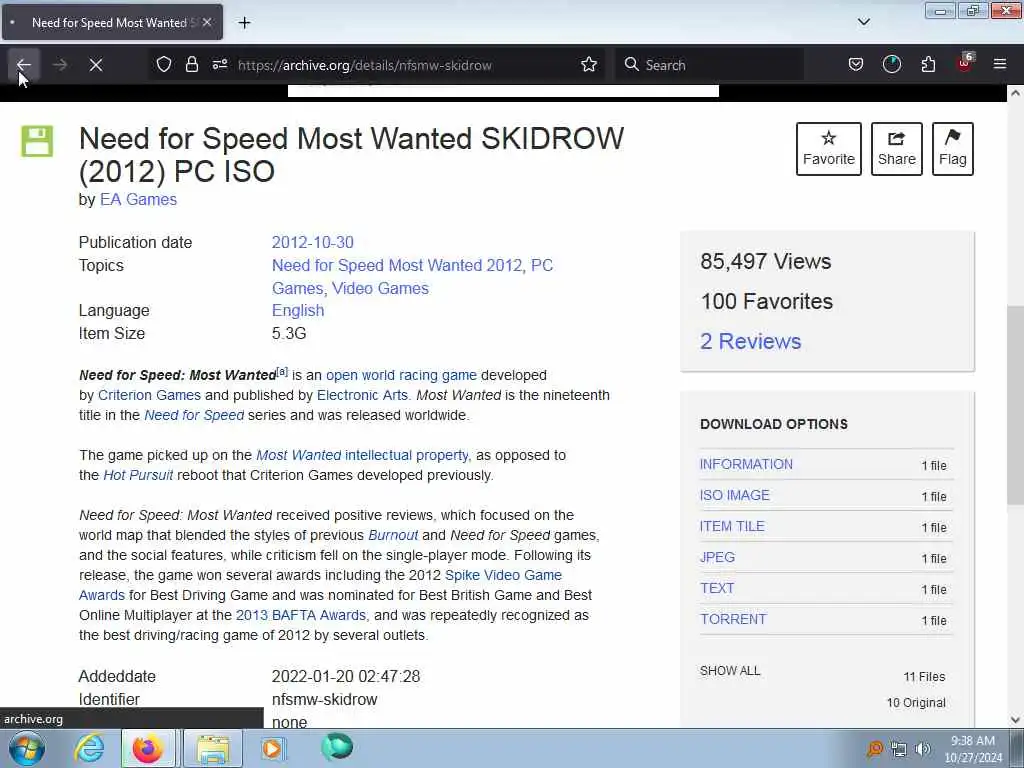Viewport: 1024px width, 768px height.
Task: Click the 85,497 Views text
Action: pos(765,262)
